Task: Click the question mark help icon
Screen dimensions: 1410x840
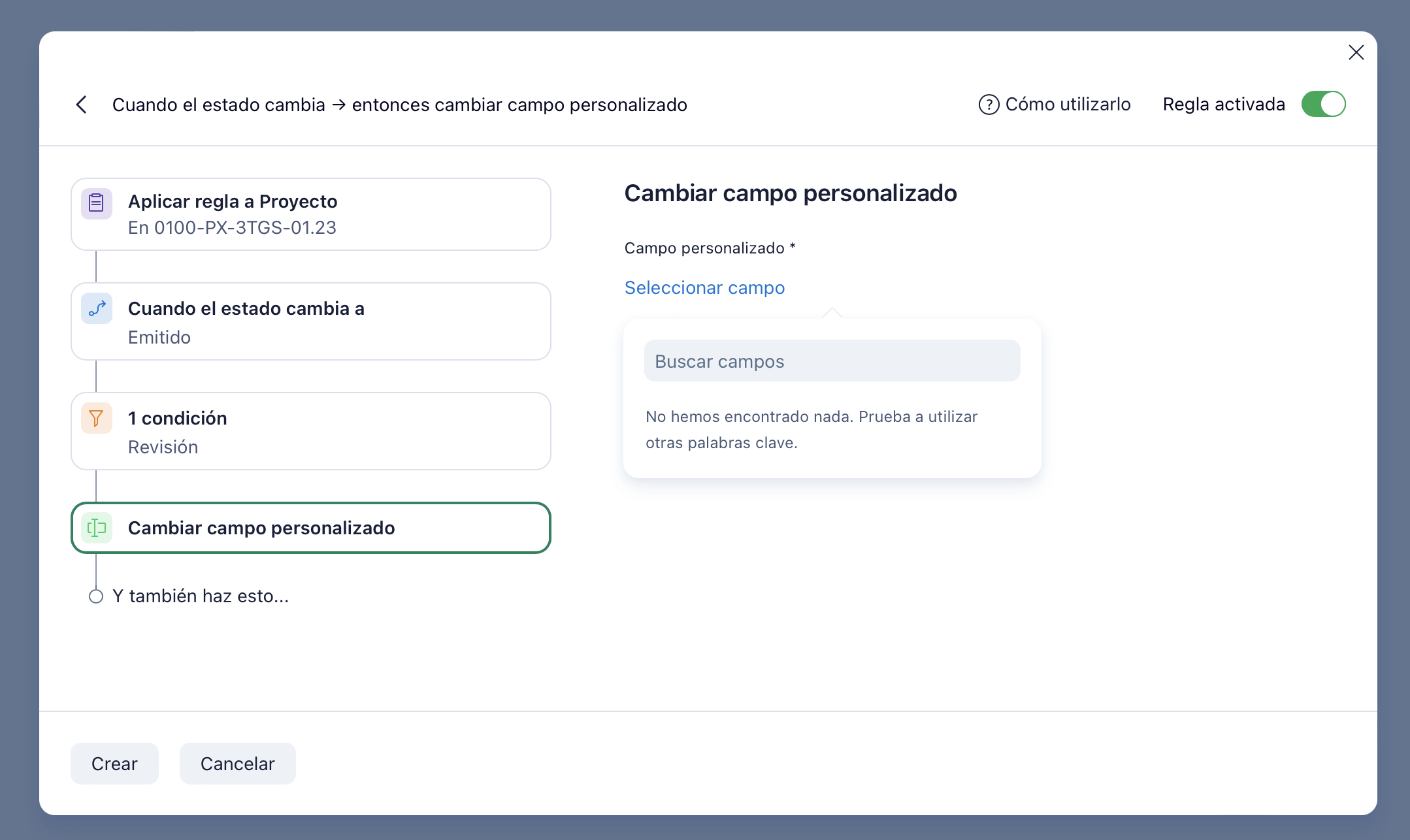Action: 989,105
